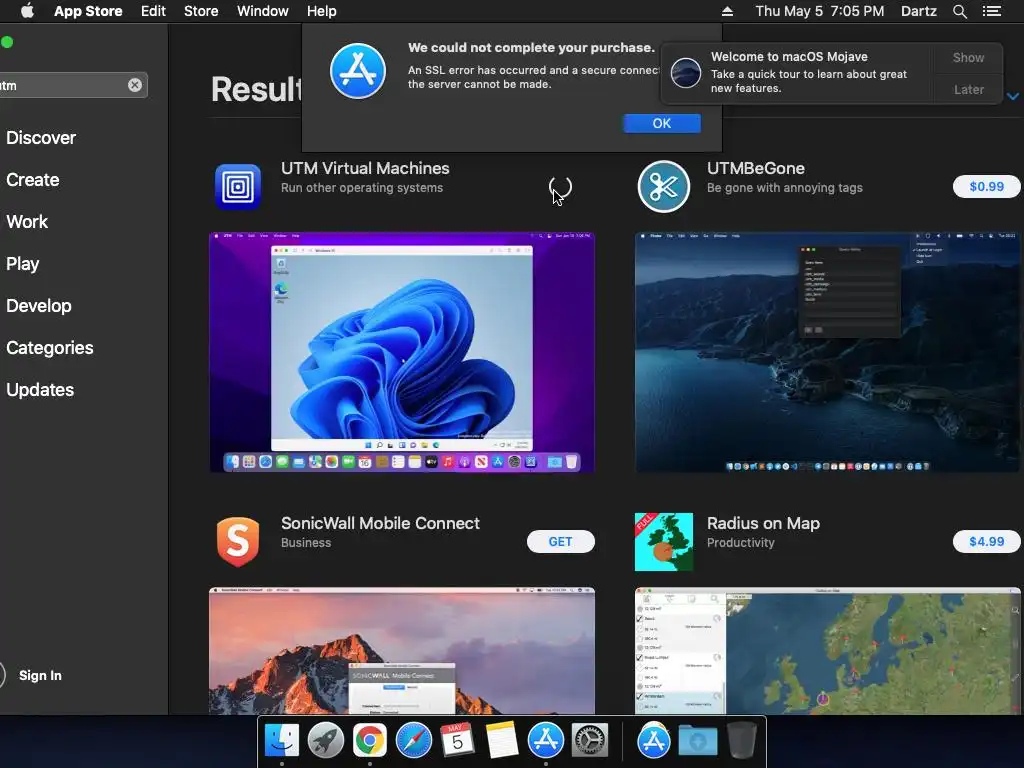Image resolution: width=1024 pixels, height=768 pixels.
Task: Open Launchpad rocket in the Dock
Action: [x=325, y=741]
